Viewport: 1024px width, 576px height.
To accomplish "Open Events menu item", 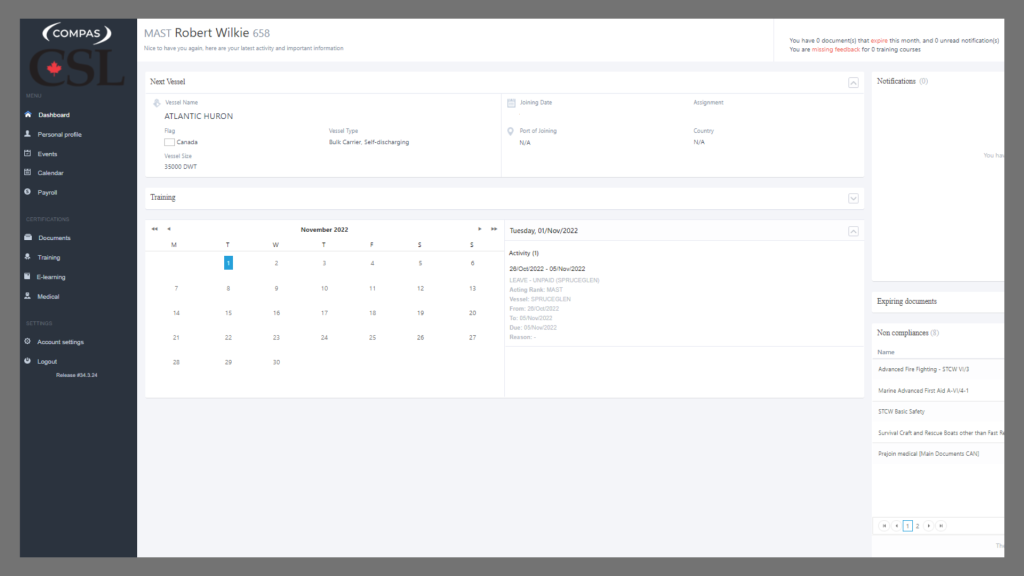I will tap(47, 154).
